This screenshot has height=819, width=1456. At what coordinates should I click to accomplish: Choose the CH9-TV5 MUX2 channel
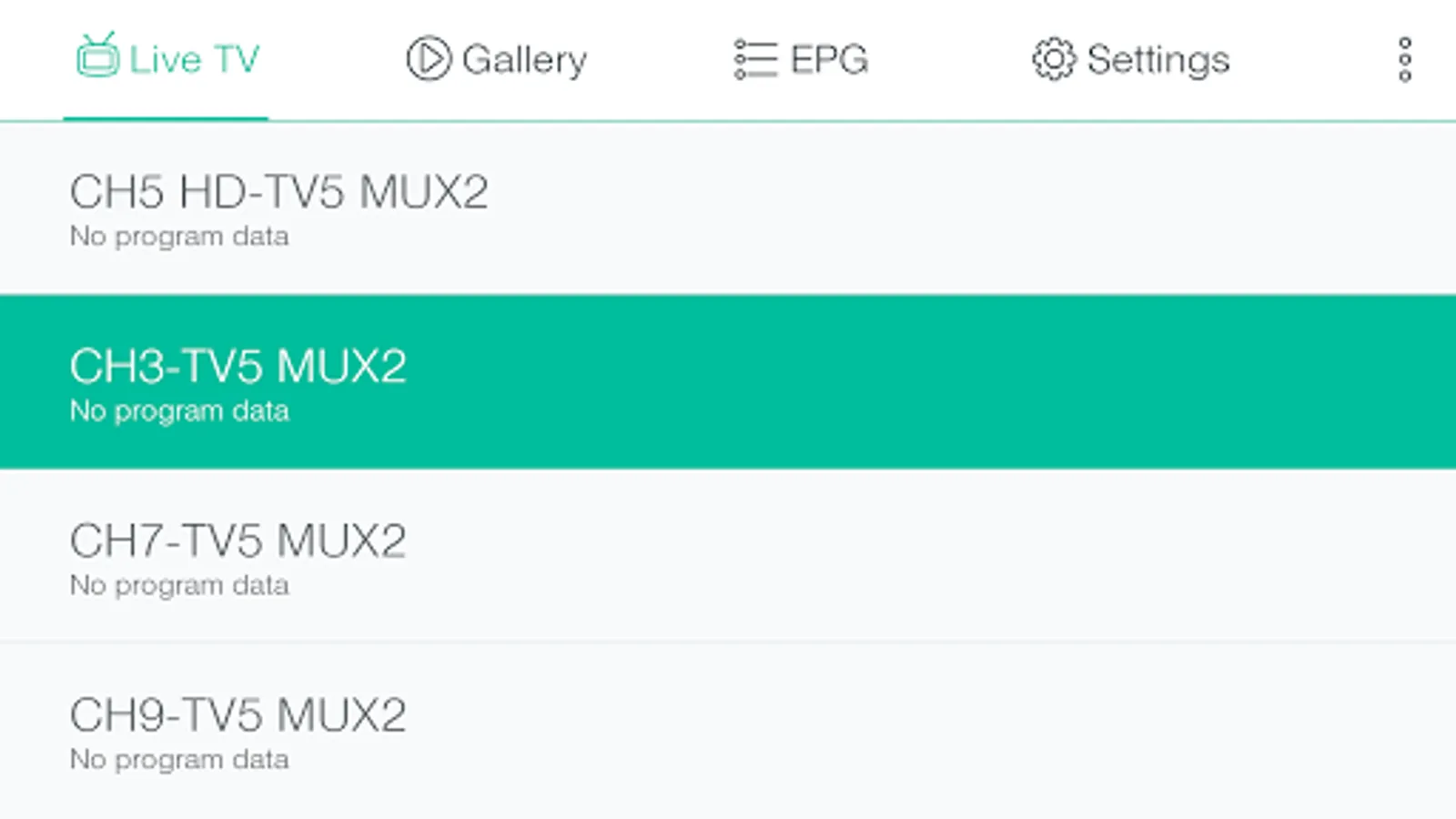point(238,715)
